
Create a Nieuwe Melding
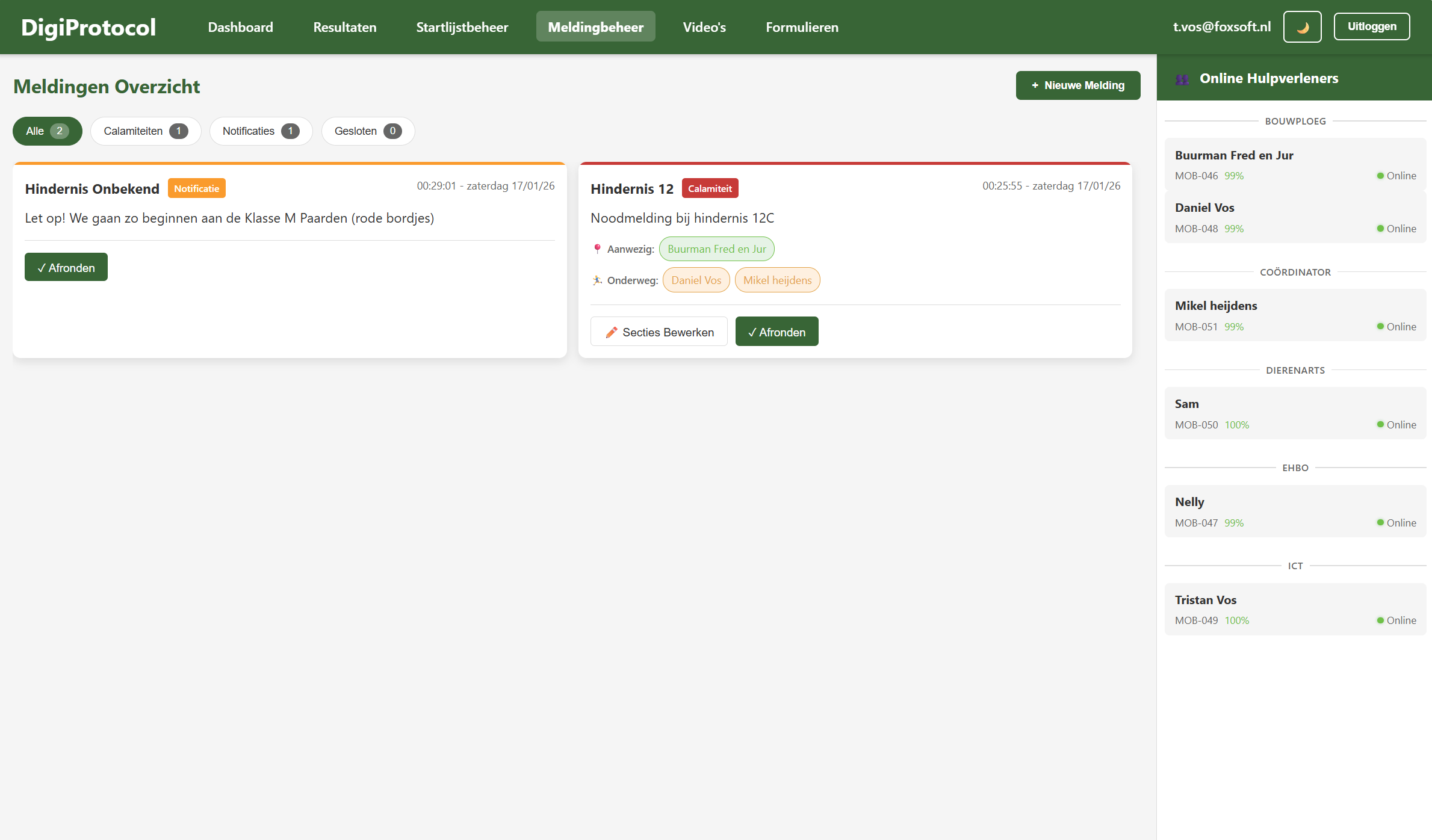[1077, 85]
